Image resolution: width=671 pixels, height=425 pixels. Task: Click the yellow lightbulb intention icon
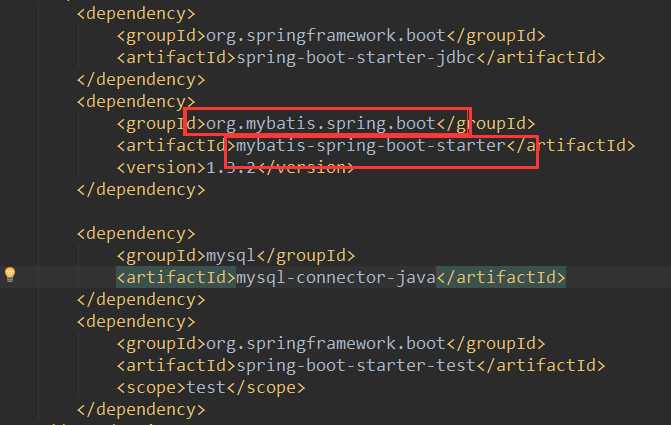(x=10, y=274)
